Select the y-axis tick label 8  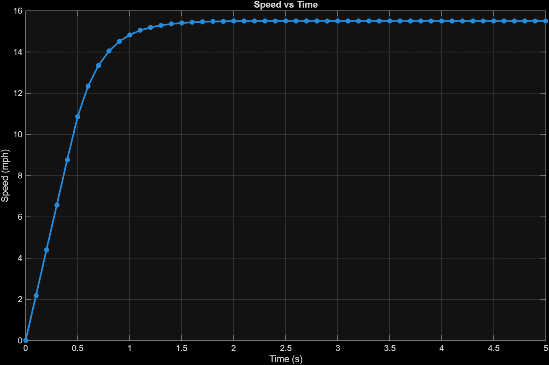click(x=20, y=176)
